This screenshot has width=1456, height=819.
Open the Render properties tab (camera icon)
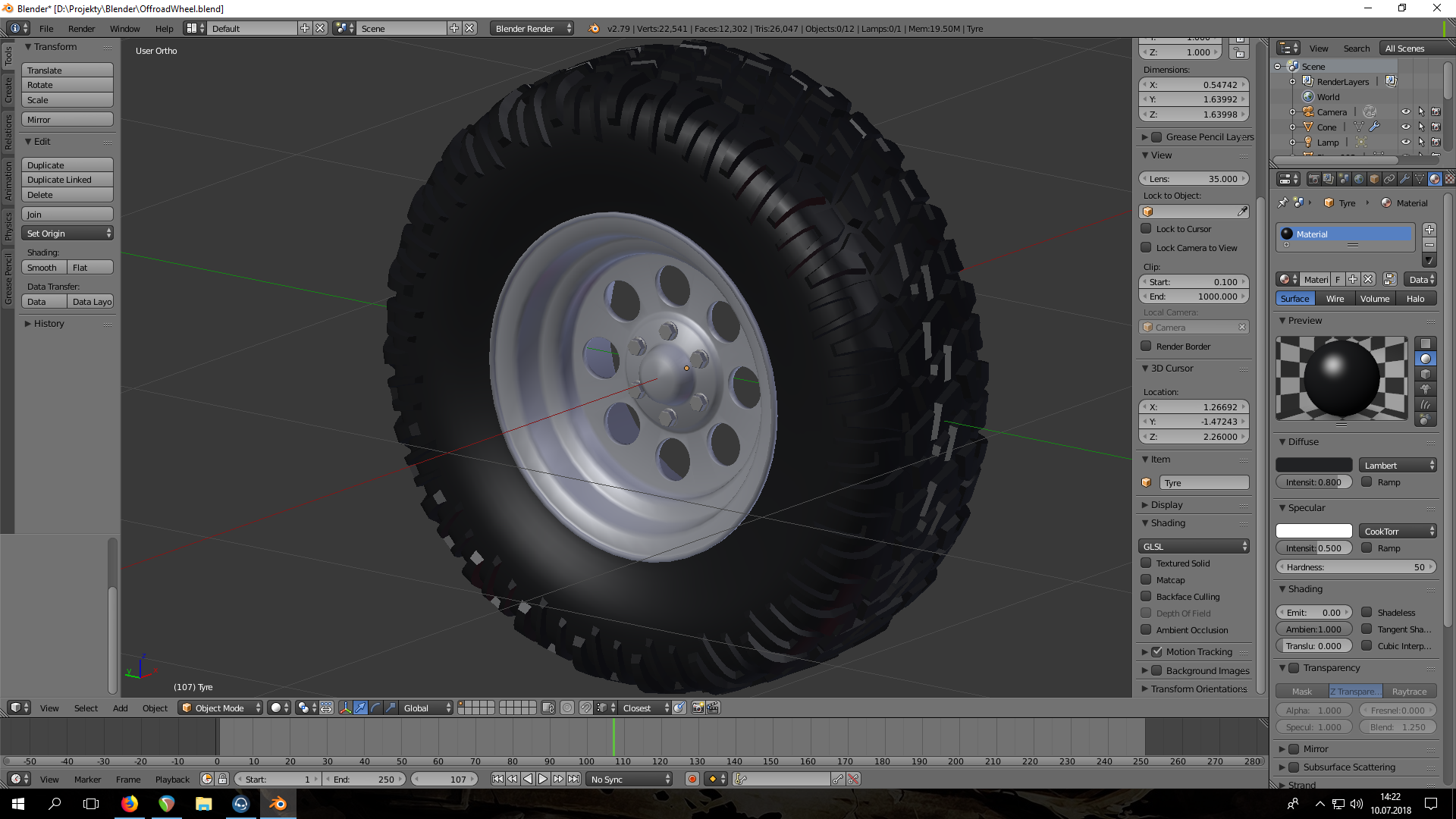1313,179
